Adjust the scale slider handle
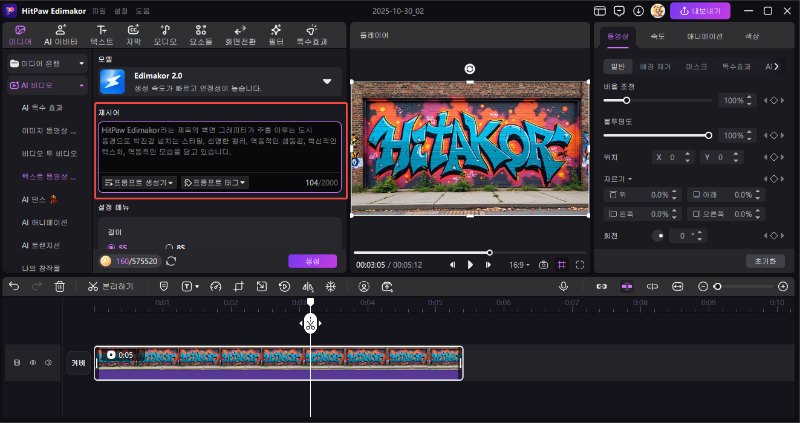The width and height of the screenshot is (800, 423). [x=627, y=101]
